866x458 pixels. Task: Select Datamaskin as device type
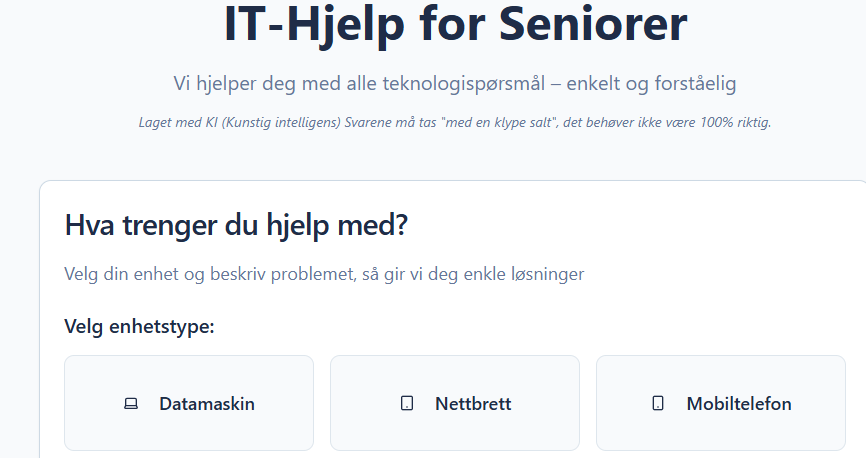(x=189, y=403)
